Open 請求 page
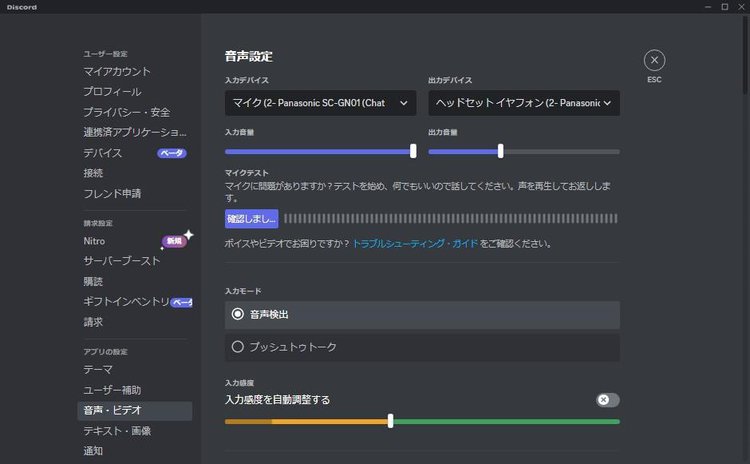Viewport: 750px width, 464px height. point(93,322)
